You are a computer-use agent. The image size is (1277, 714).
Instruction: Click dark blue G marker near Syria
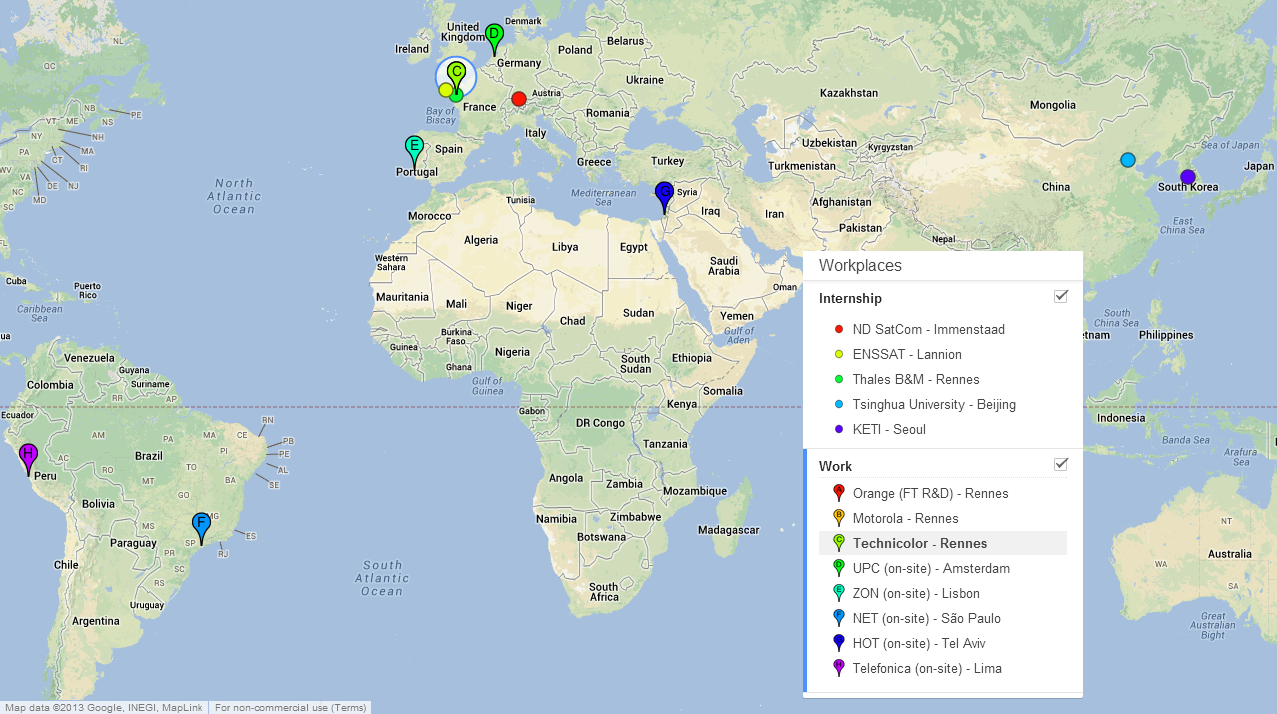pos(664,194)
